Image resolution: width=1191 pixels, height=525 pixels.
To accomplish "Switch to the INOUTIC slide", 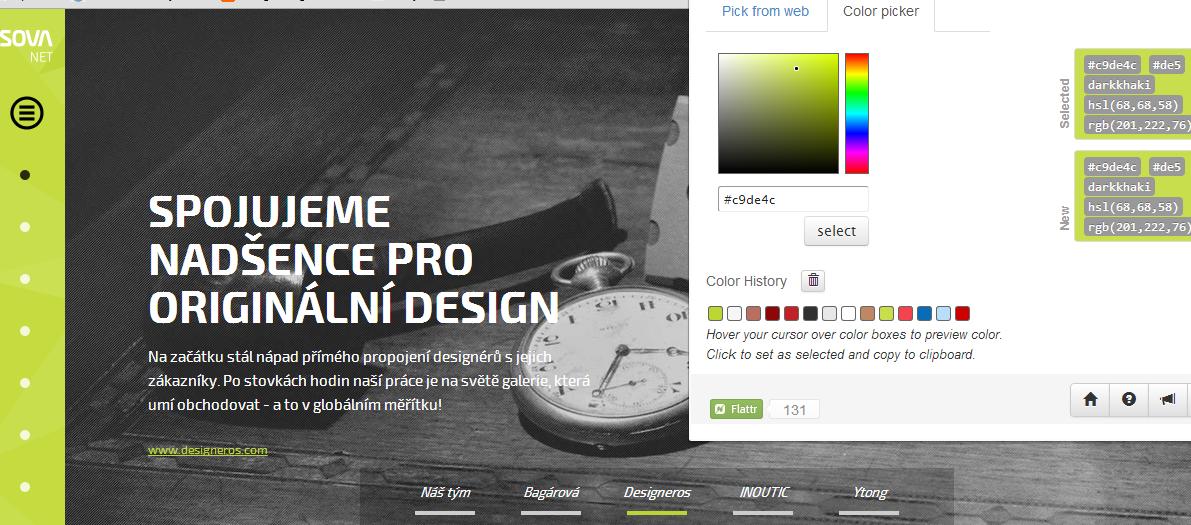I will [x=764, y=492].
